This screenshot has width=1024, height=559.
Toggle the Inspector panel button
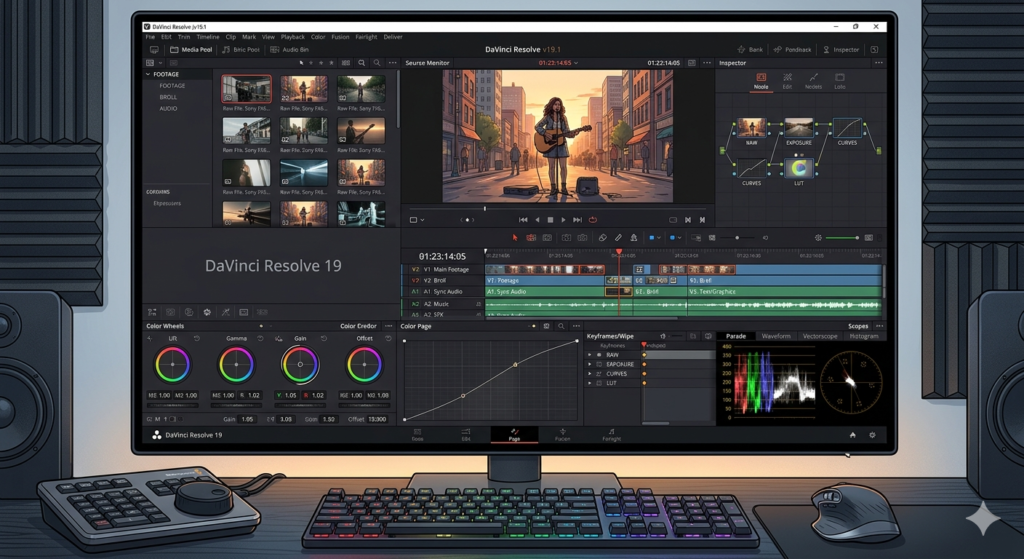(x=840, y=50)
